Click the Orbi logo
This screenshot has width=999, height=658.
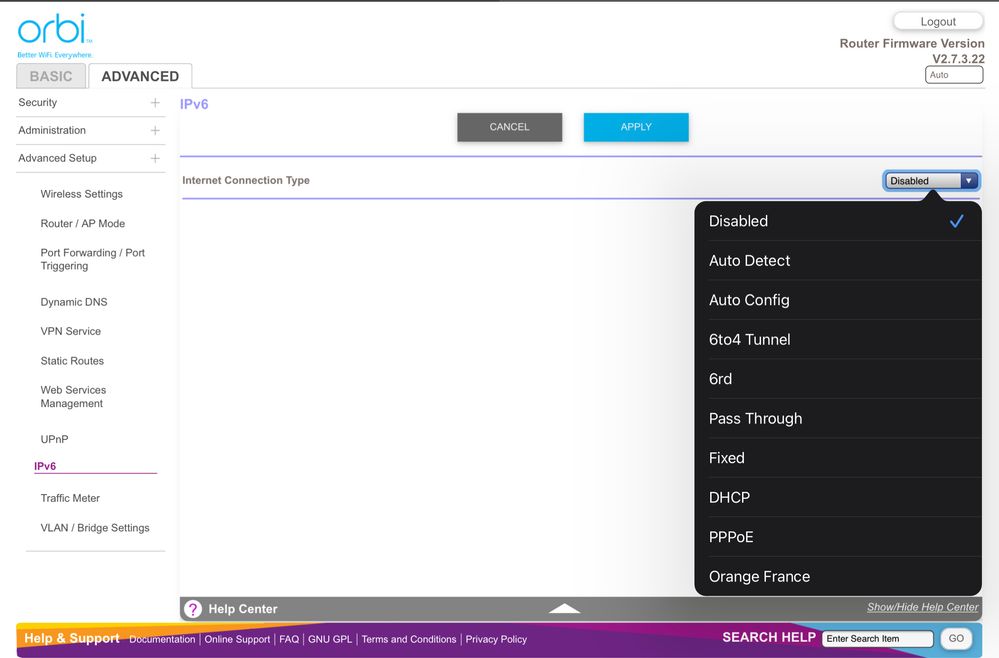click(52, 33)
